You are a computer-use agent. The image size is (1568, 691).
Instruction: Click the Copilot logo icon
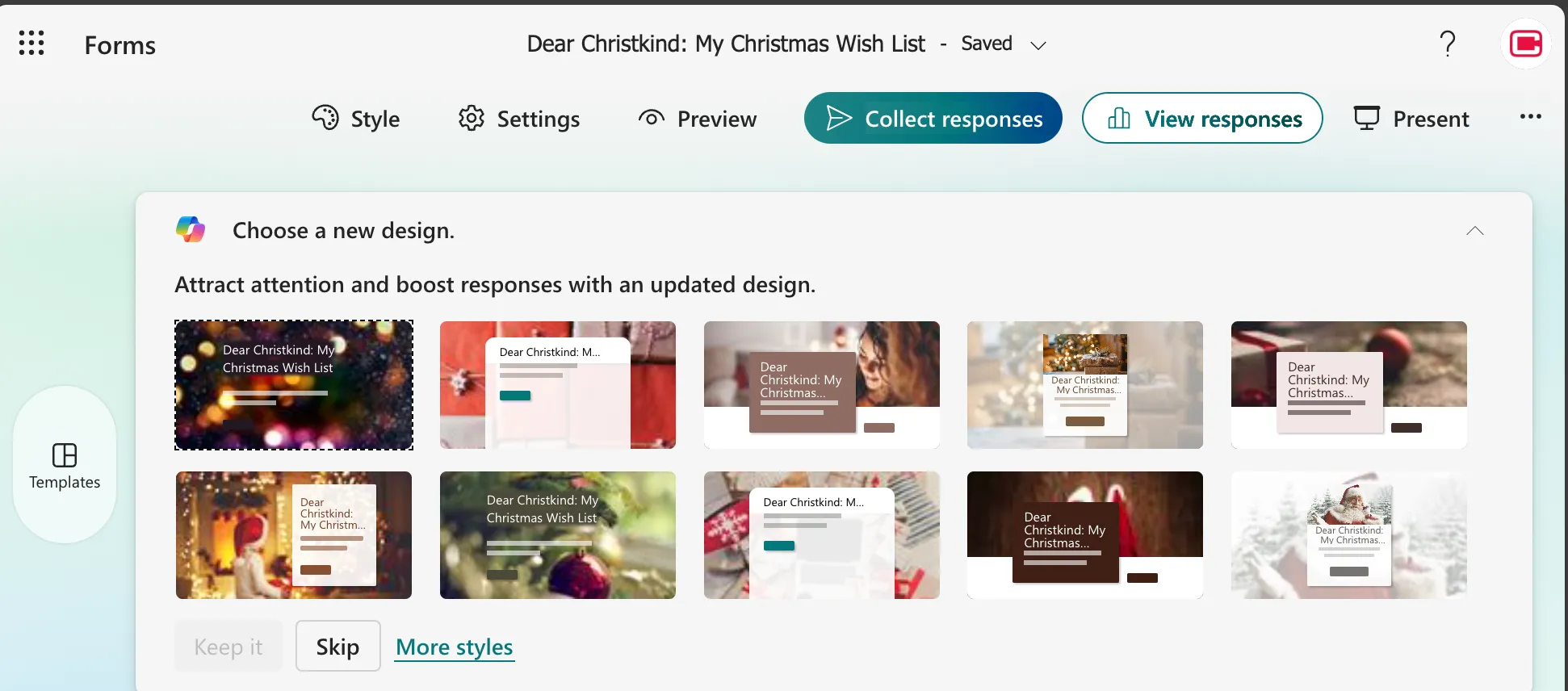pos(191,229)
